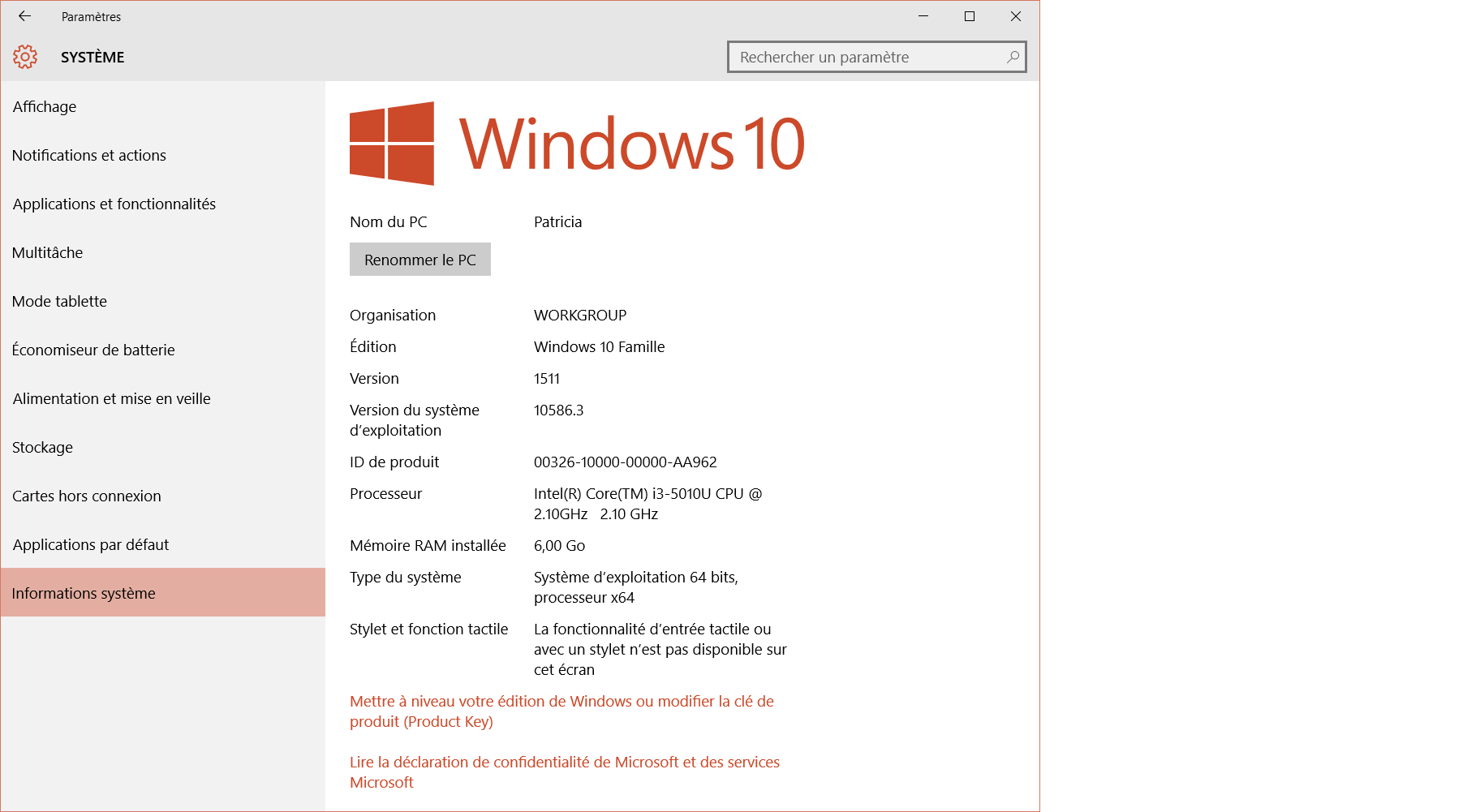
Task: Select Économiseur de batterie
Action: (x=163, y=350)
